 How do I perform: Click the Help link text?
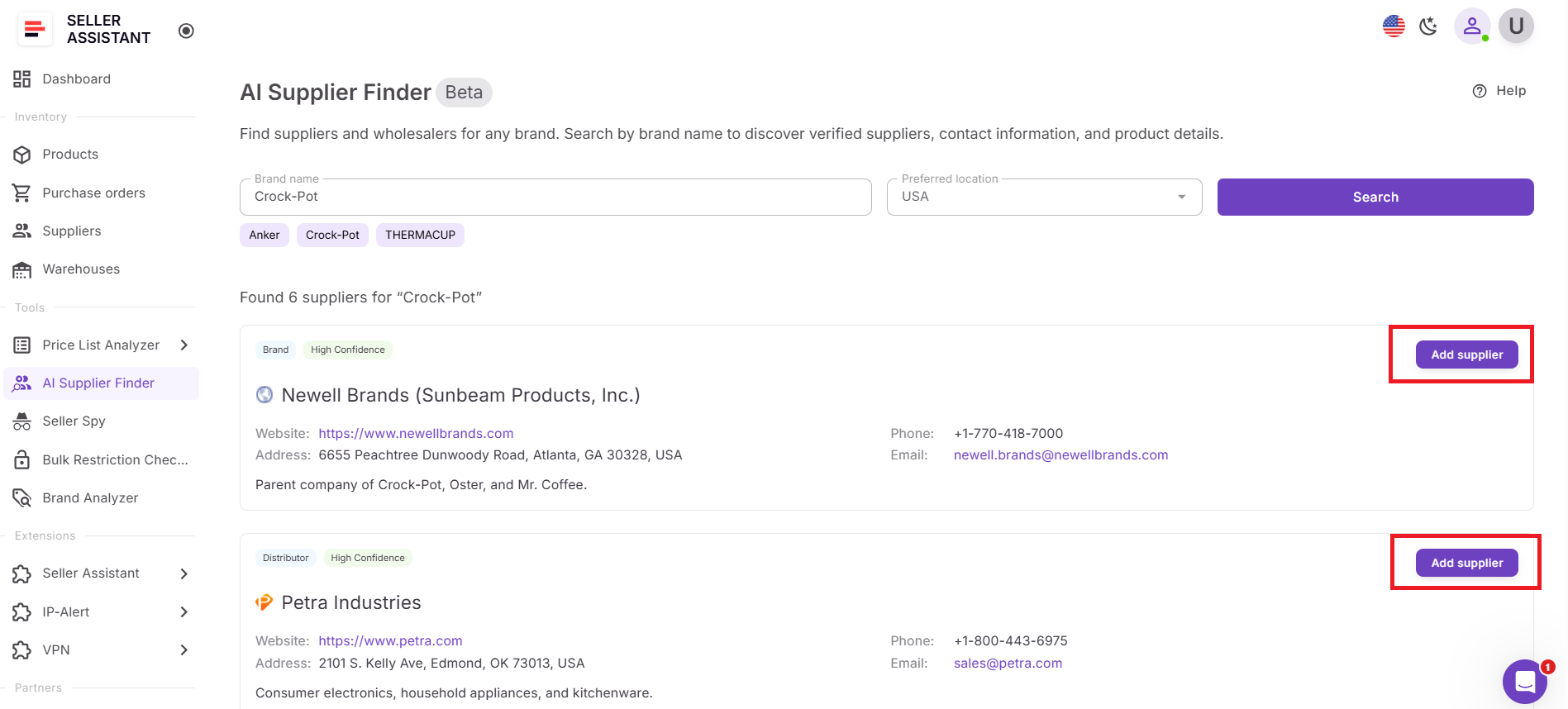click(x=1511, y=91)
